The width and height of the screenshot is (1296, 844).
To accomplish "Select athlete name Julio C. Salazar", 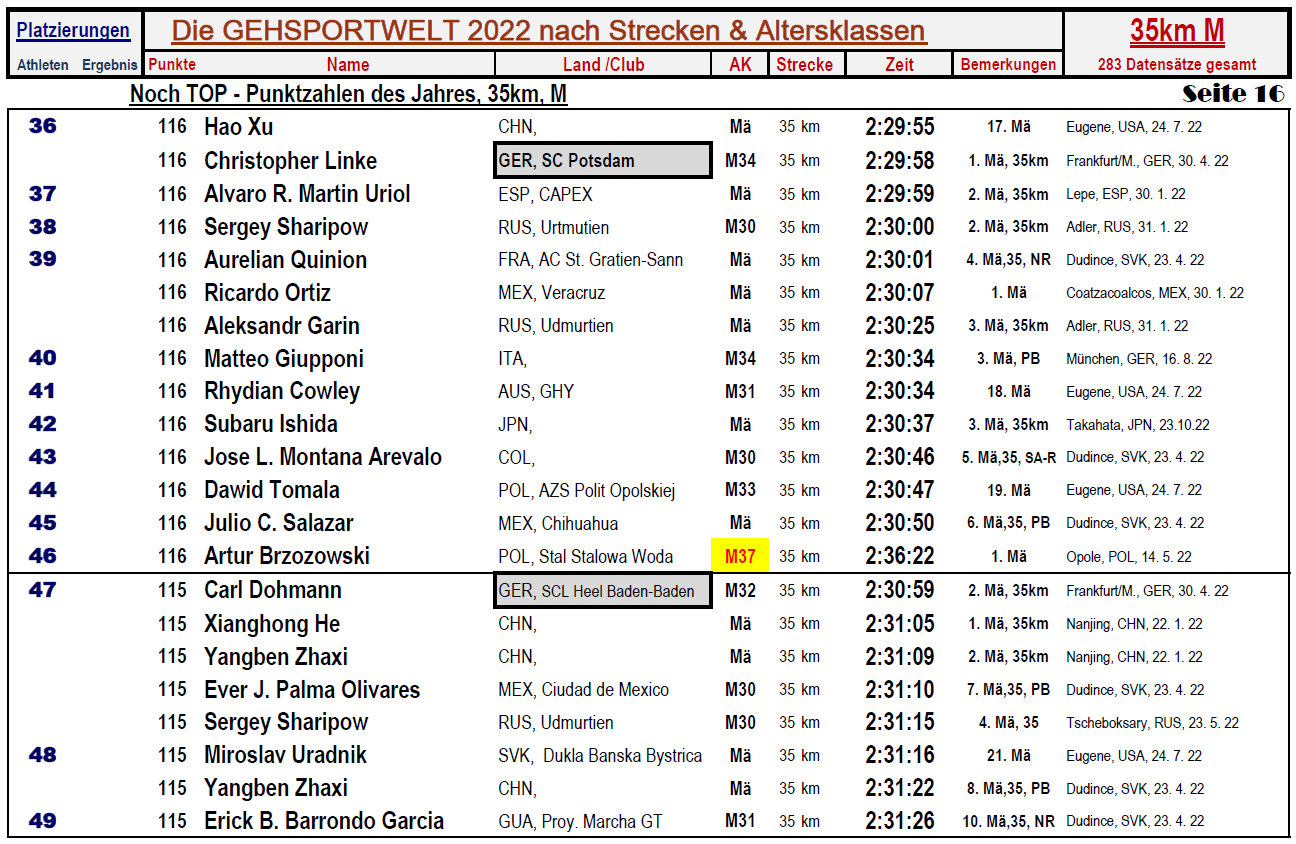I will pos(279,523).
